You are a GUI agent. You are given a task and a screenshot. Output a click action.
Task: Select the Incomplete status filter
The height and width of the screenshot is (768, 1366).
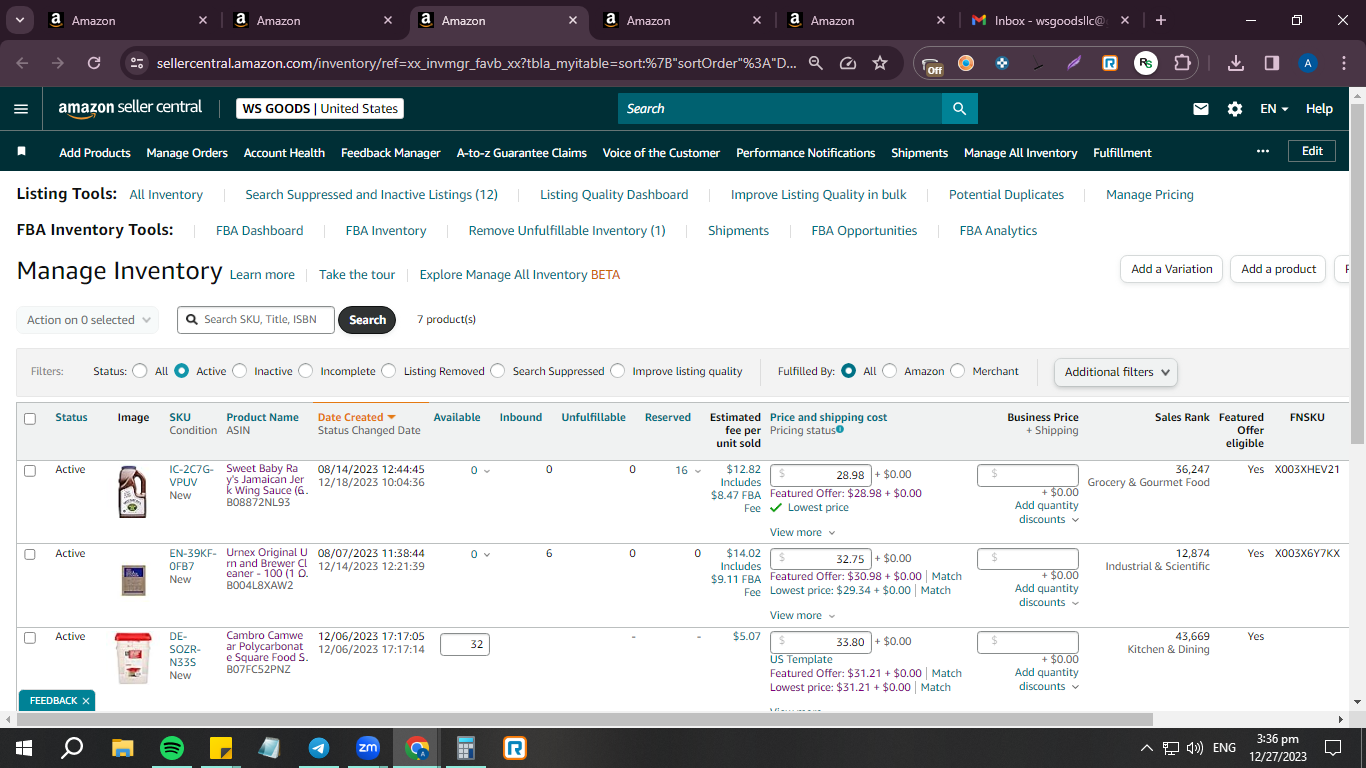[306, 371]
